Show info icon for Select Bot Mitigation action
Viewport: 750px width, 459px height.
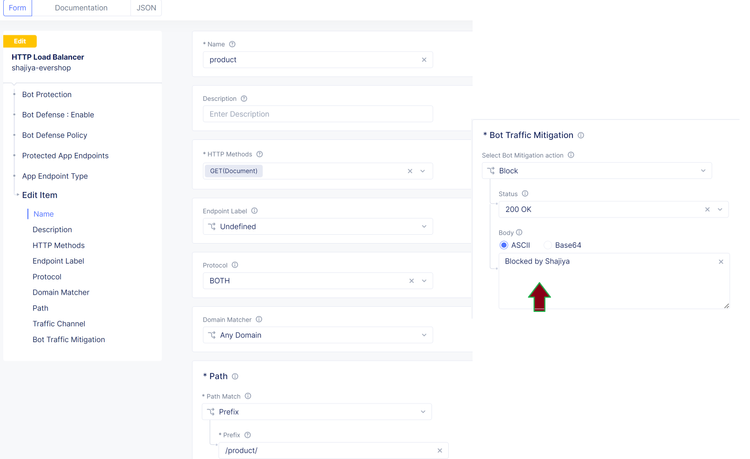pos(571,155)
